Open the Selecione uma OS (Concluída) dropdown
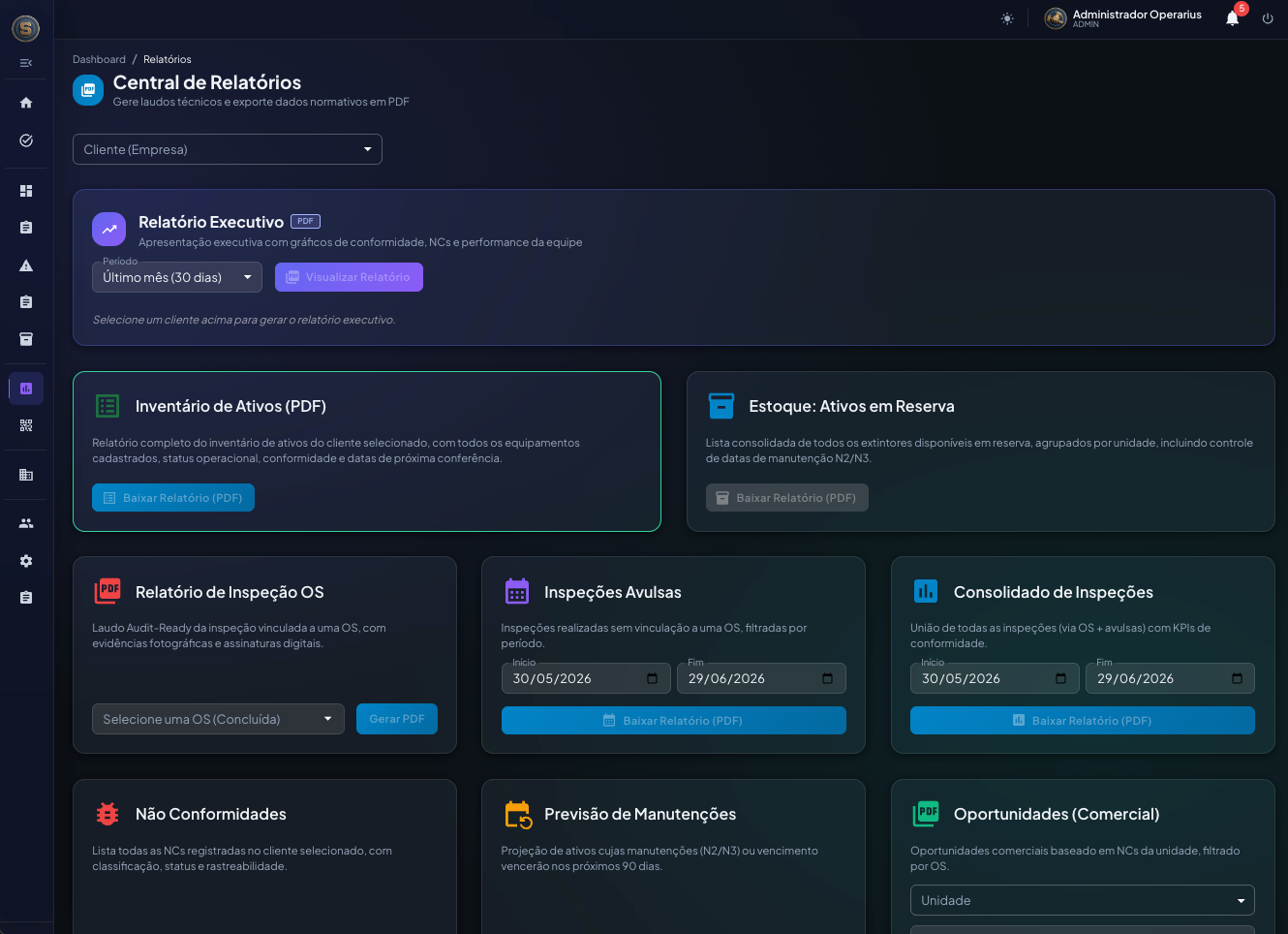 [x=218, y=719]
